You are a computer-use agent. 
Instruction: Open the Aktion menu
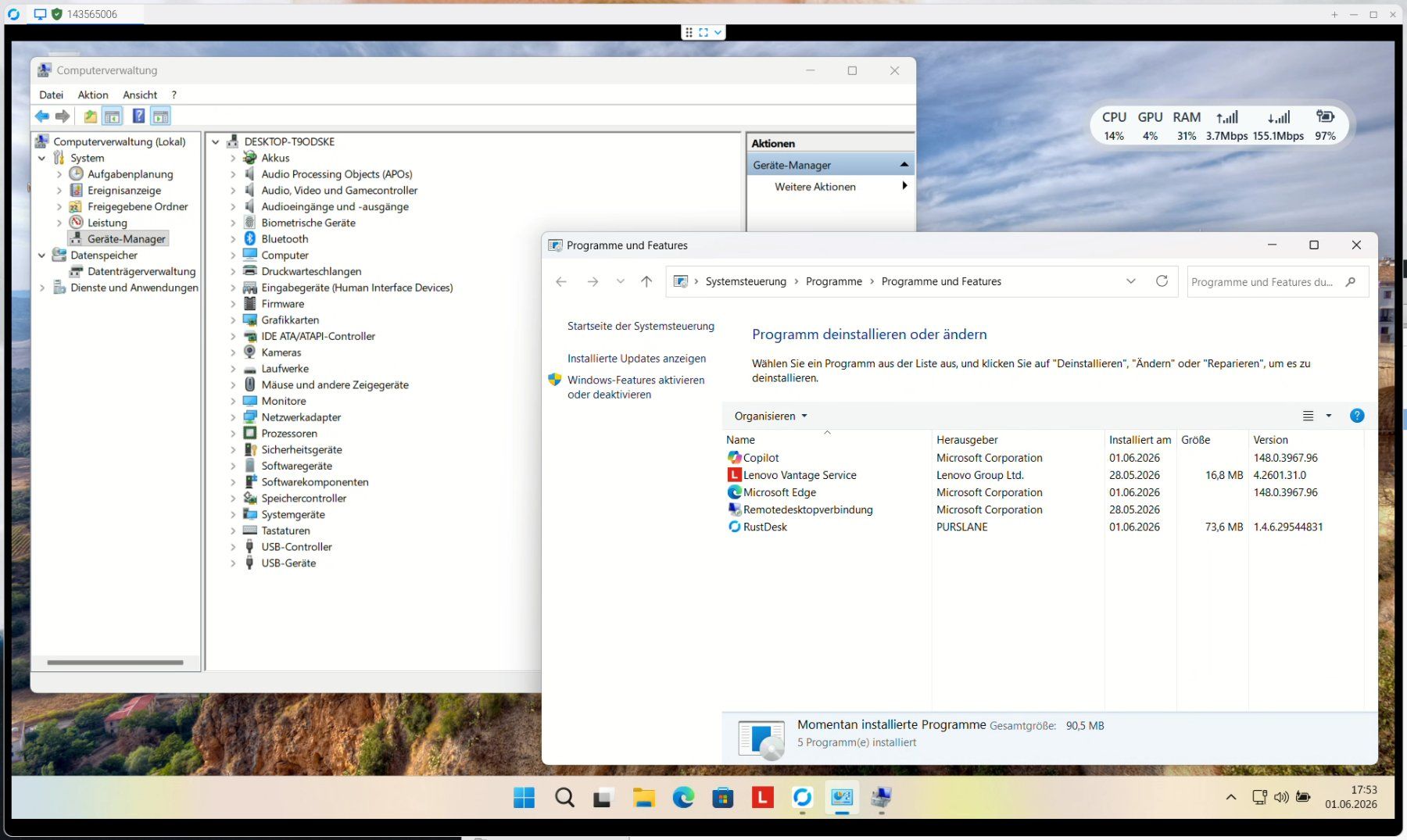coord(93,95)
